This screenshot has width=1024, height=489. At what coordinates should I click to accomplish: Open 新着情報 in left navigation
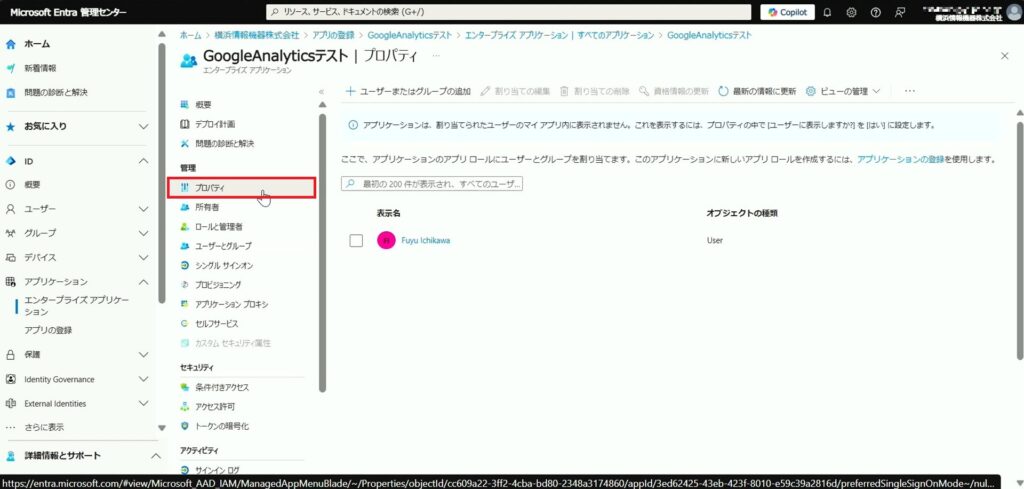tap(40, 68)
